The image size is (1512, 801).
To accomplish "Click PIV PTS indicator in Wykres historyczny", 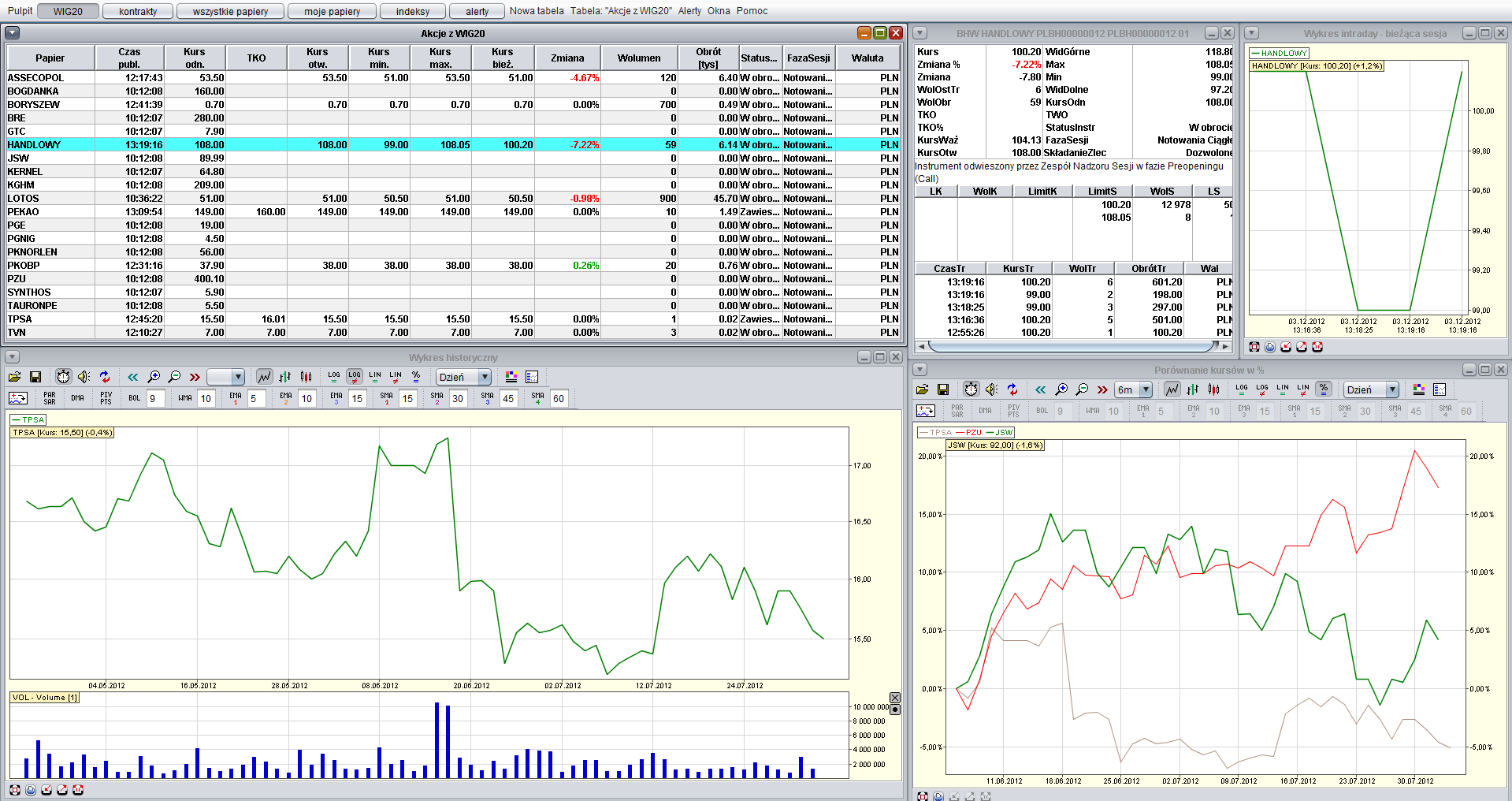I will coord(106,399).
